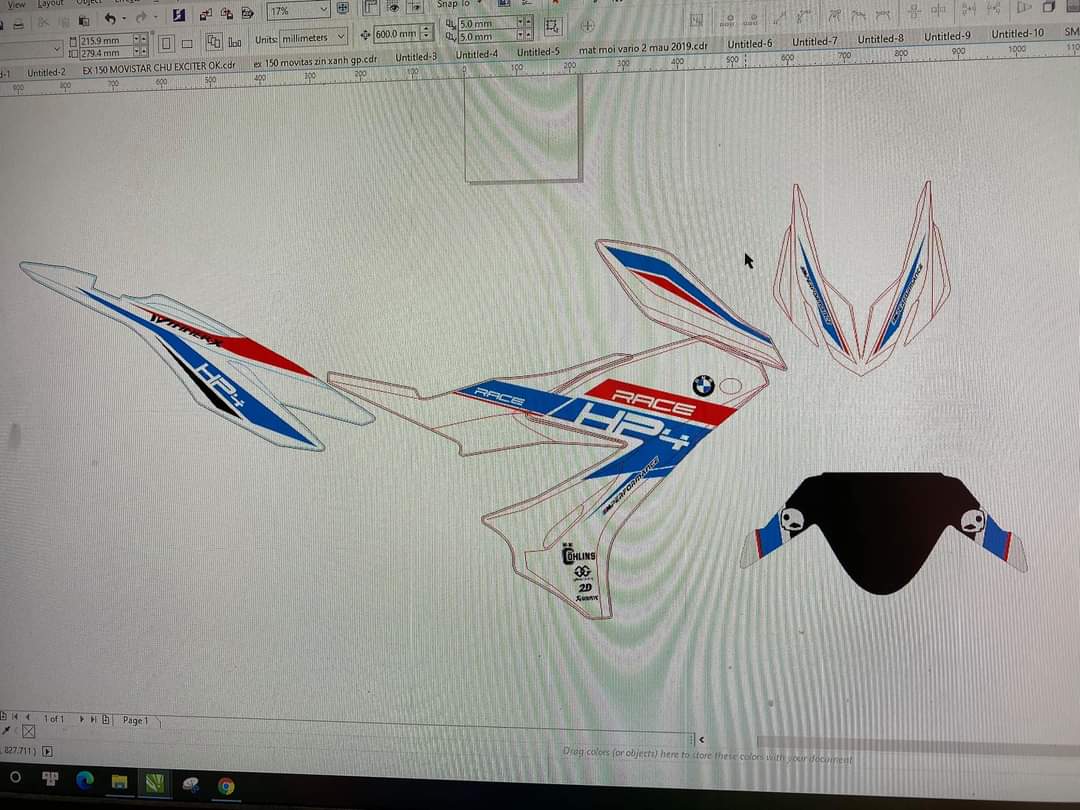
Task: Switch to mat moi vario 2 mau 2019.cdr tab
Action: coord(643,48)
